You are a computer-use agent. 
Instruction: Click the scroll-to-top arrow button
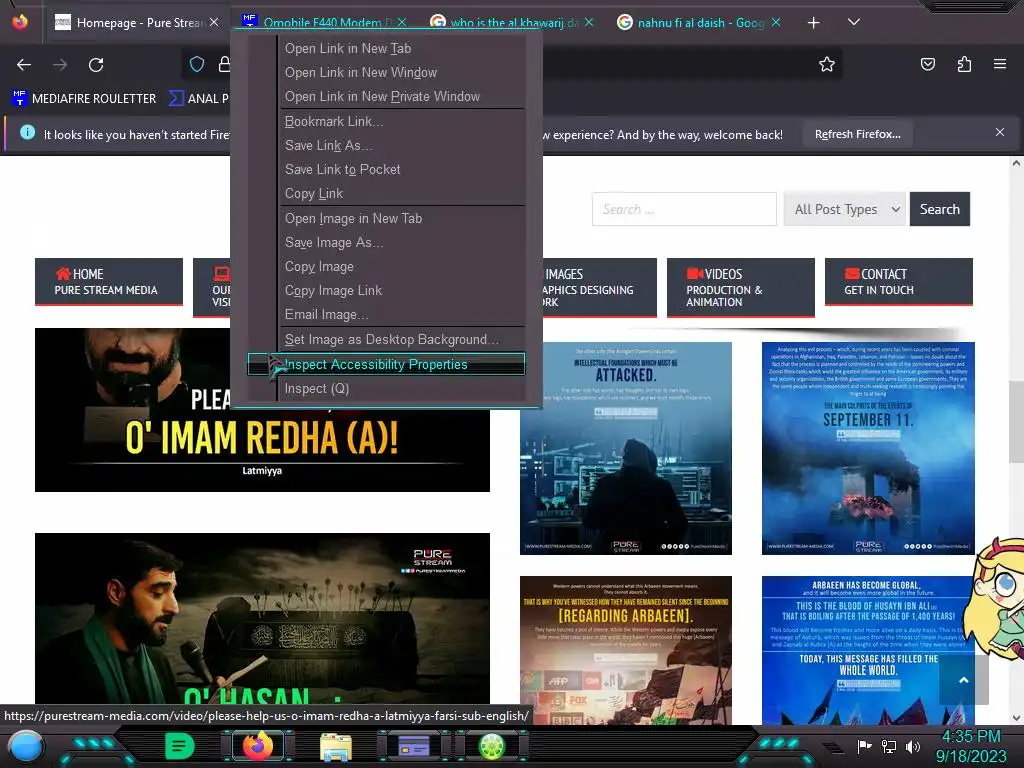(963, 680)
